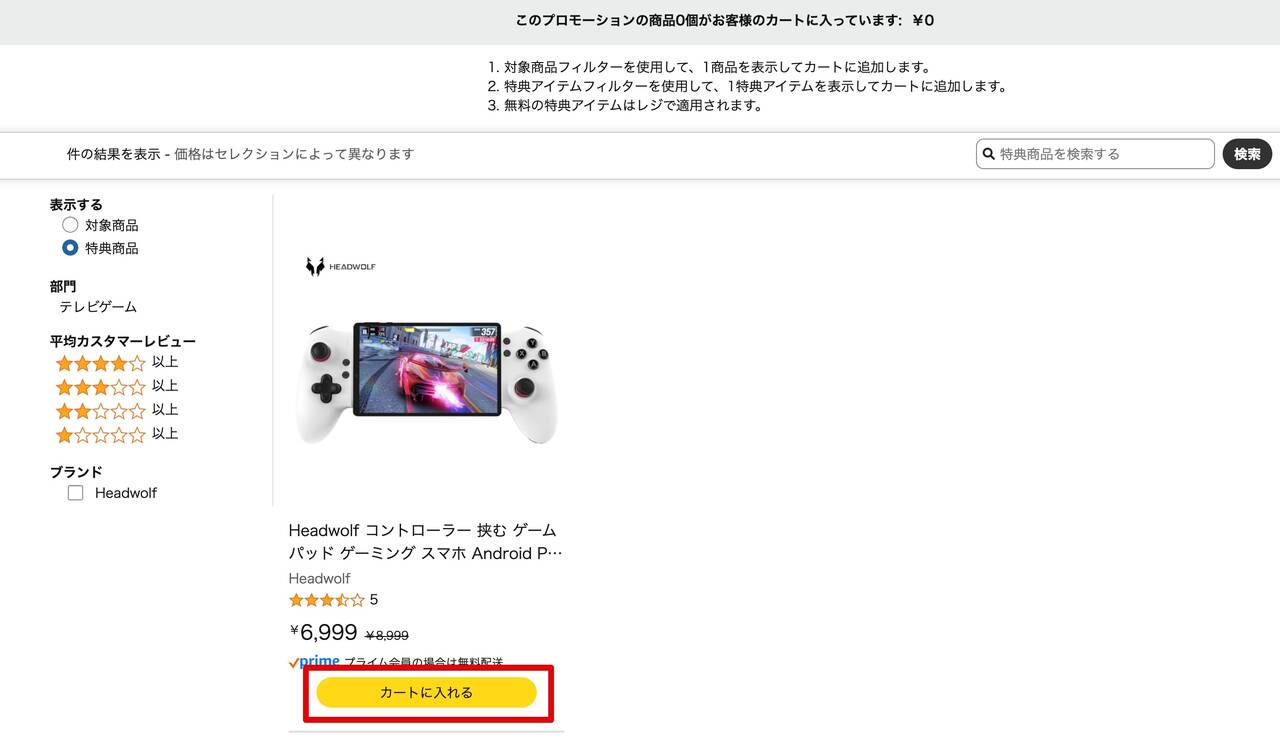Viewport: 1280px width, 756px height.
Task: Filter by four stars and up
Action: [x=116, y=363]
